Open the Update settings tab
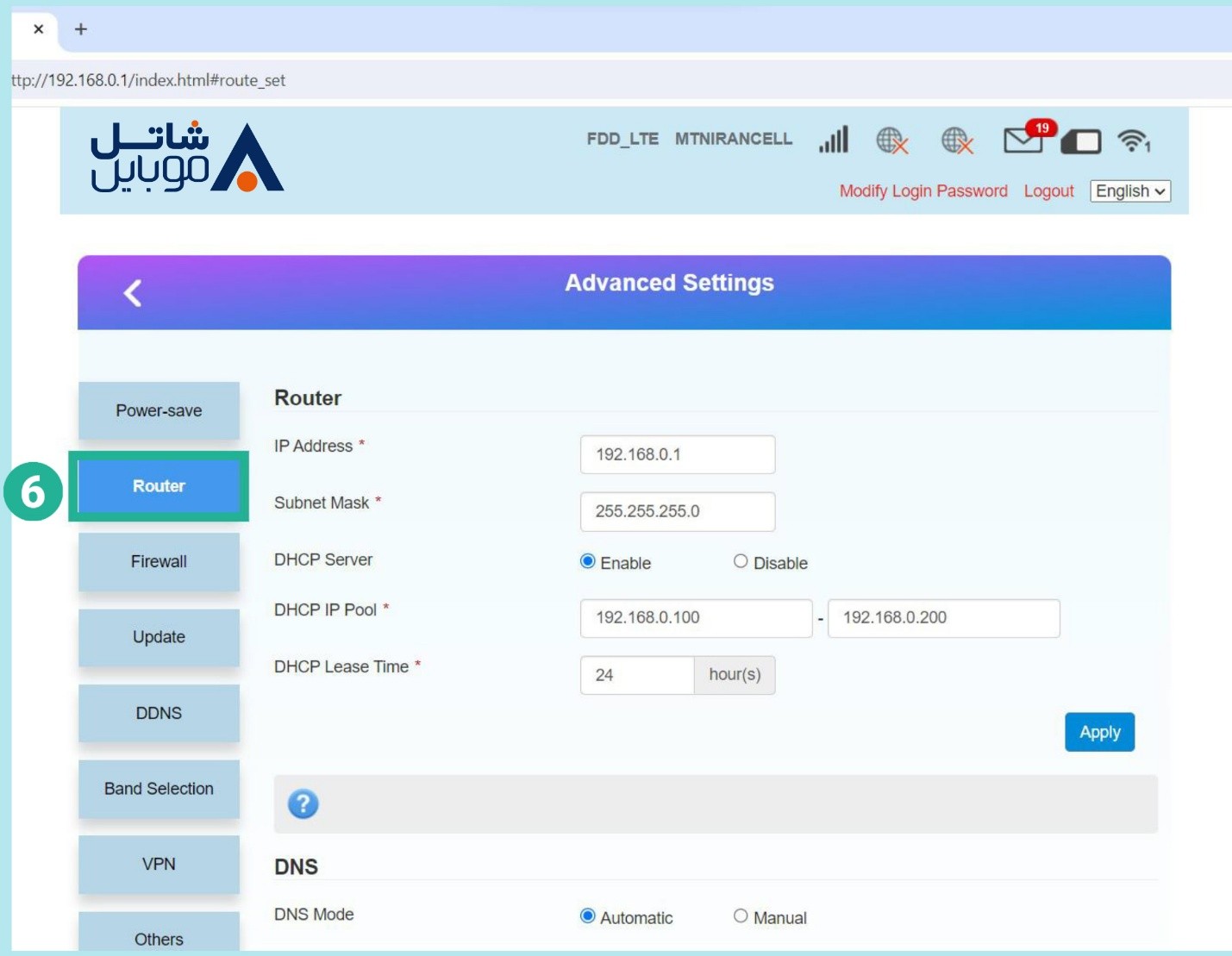The image size is (1232, 956). tap(159, 637)
